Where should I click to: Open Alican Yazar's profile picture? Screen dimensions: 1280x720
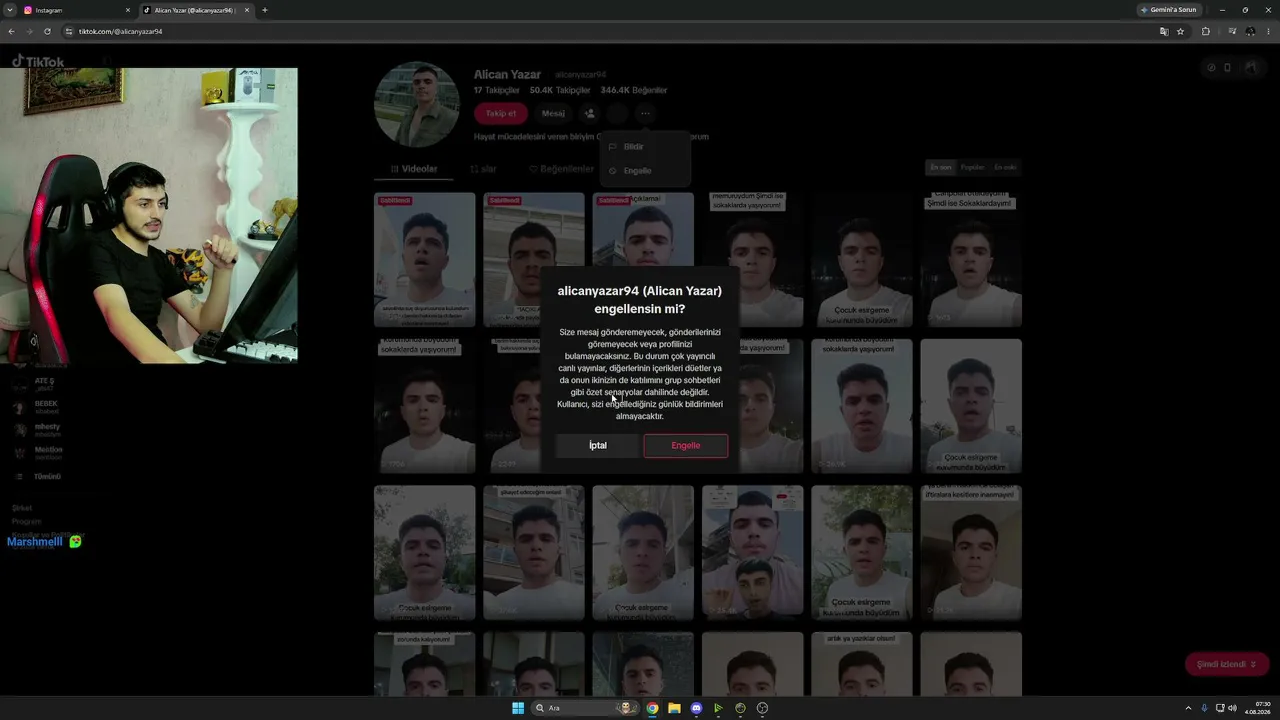point(416,105)
